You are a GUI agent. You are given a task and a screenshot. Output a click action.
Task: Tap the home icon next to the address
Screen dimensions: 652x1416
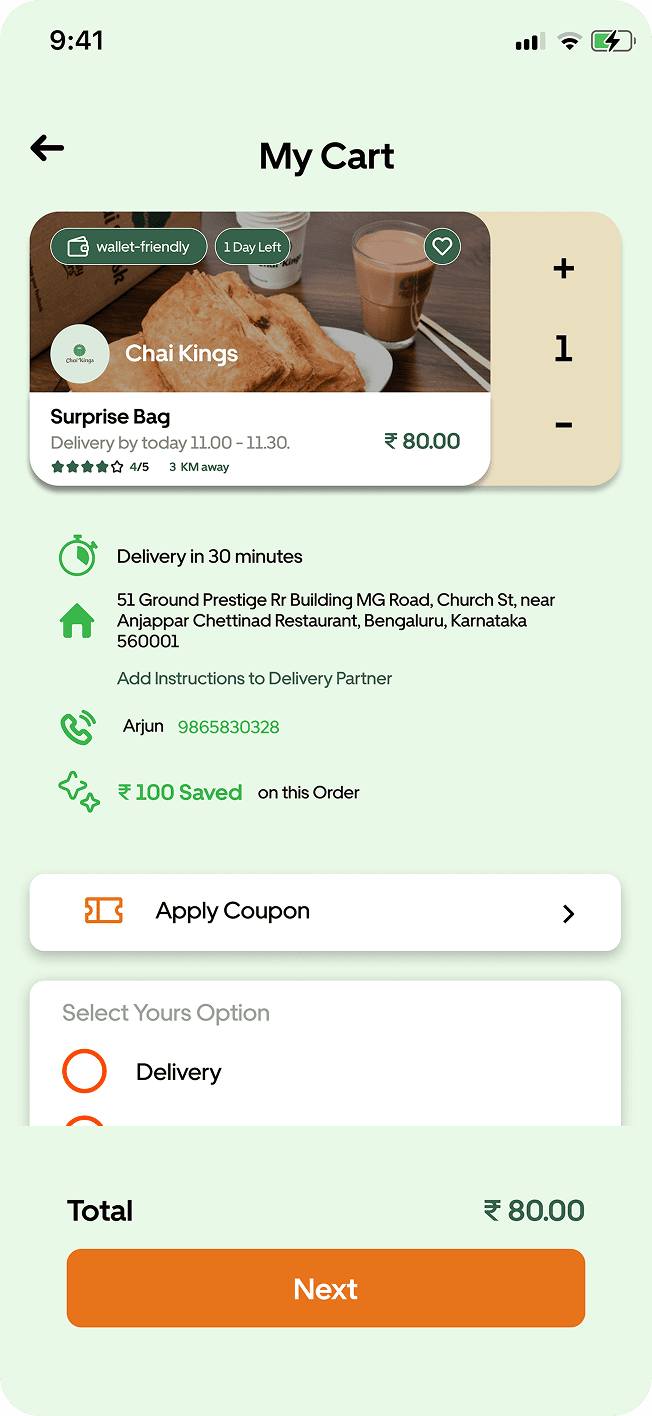(78, 620)
